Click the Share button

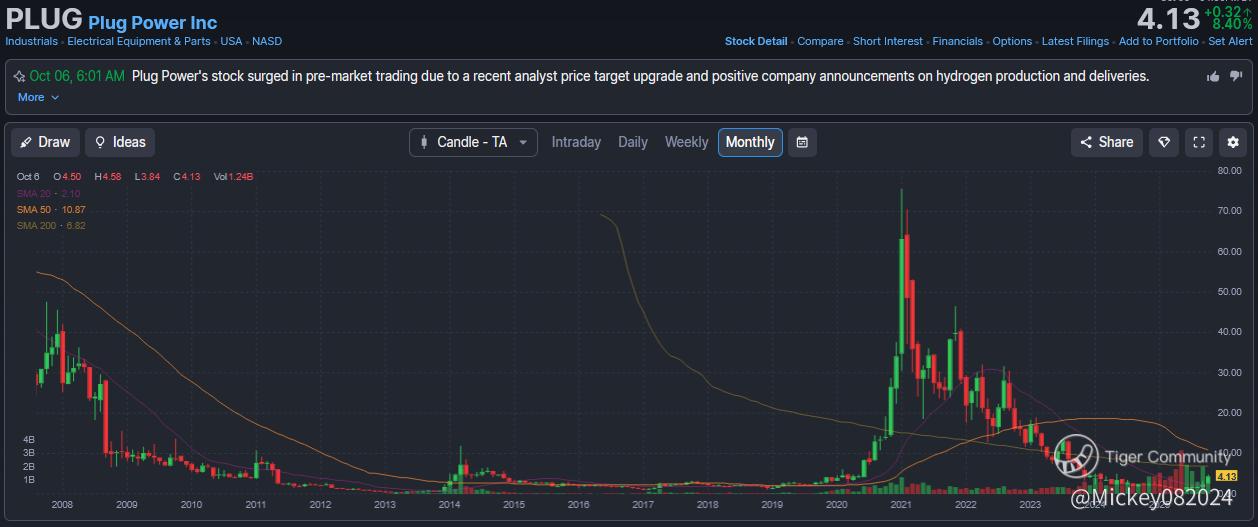(1106, 142)
